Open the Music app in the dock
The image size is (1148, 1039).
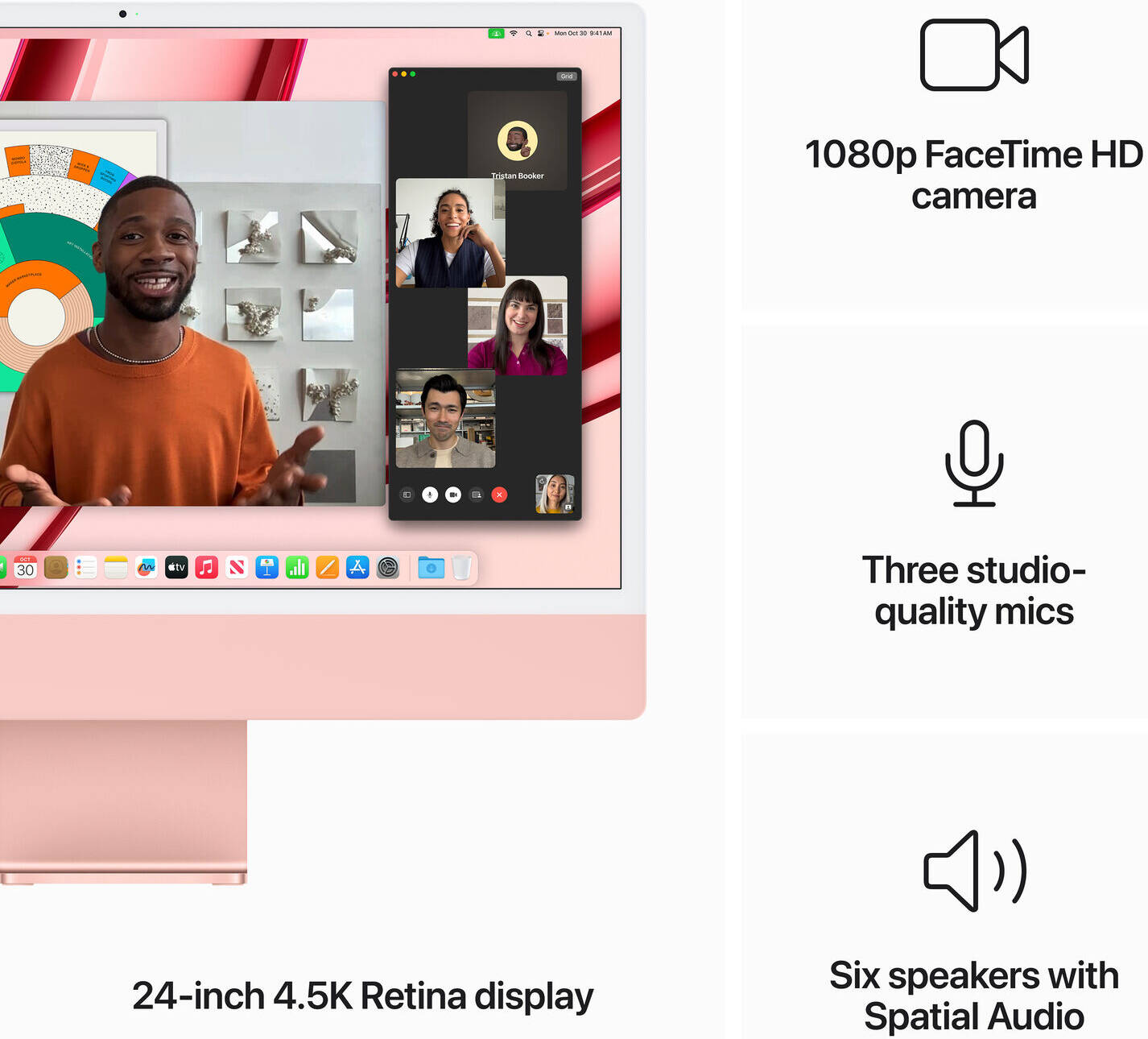coord(207,568)
